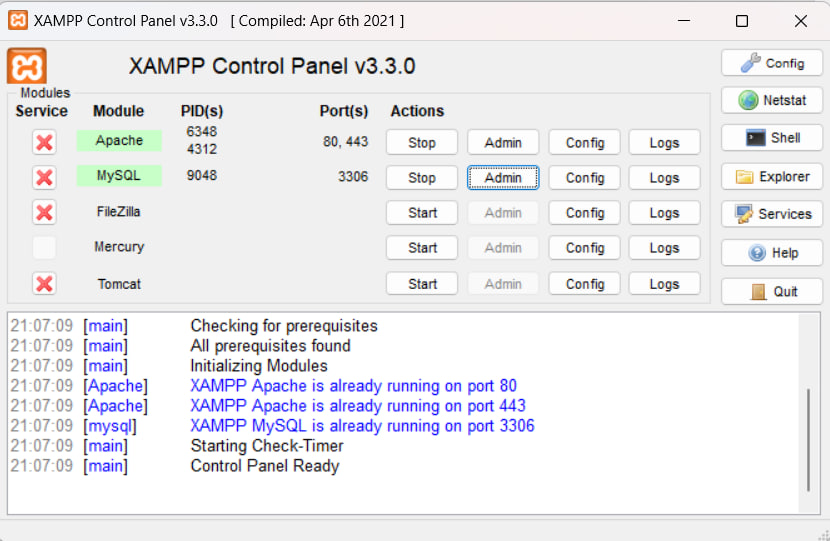
Task: Open Tomcat Config options
Action: coord(584,284)
